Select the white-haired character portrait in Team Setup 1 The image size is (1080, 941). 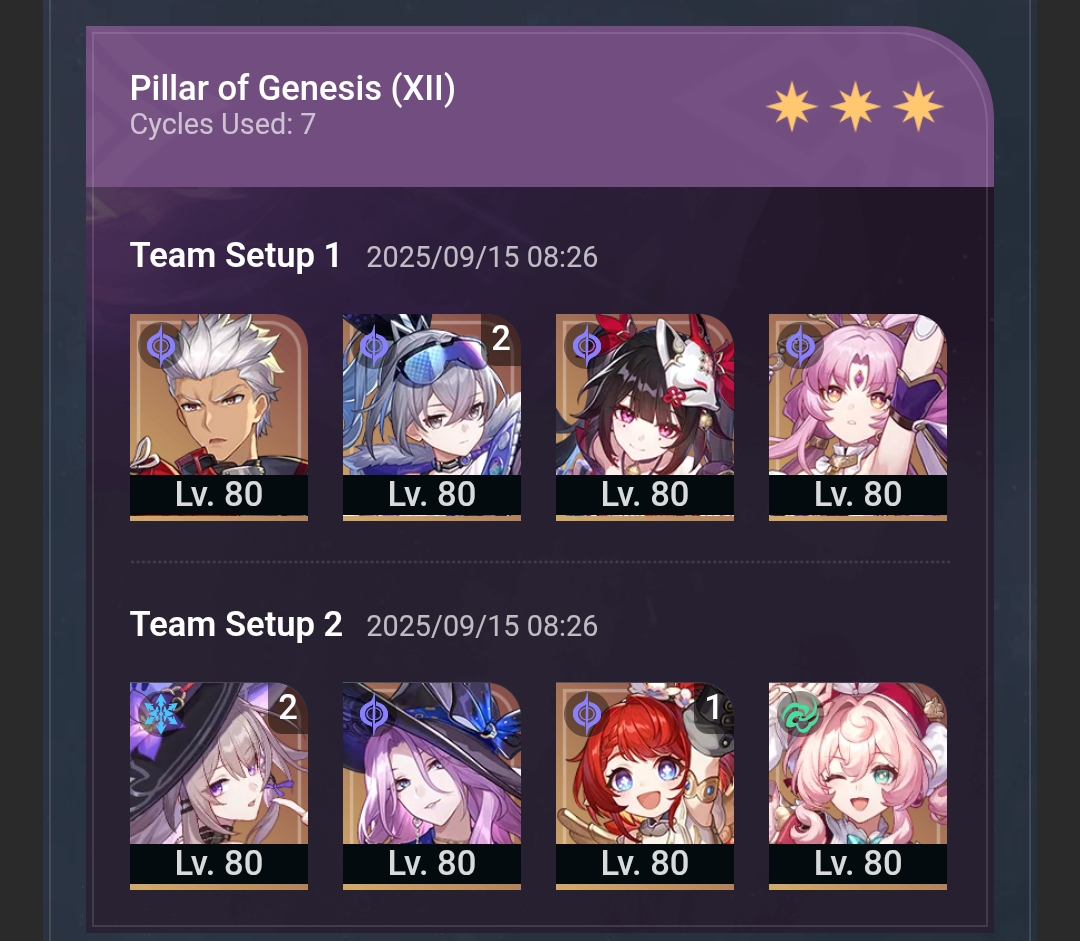click(218, 417)
